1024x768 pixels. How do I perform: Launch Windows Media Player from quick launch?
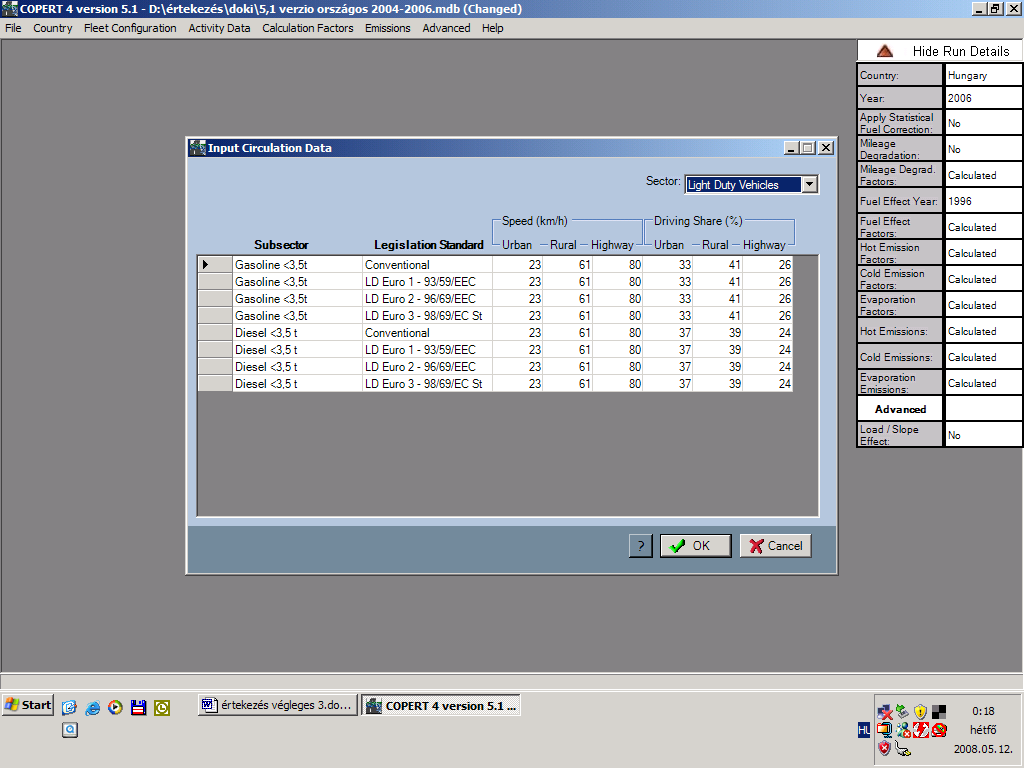click(x=116, y=707)
